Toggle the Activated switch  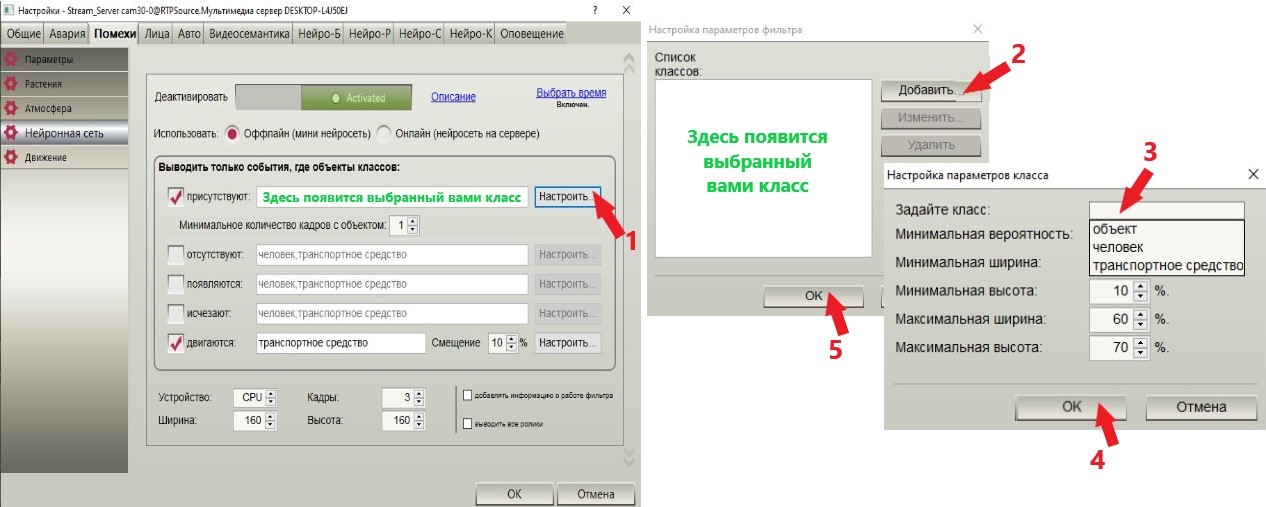pyautogui.click(x=324, y=97)
